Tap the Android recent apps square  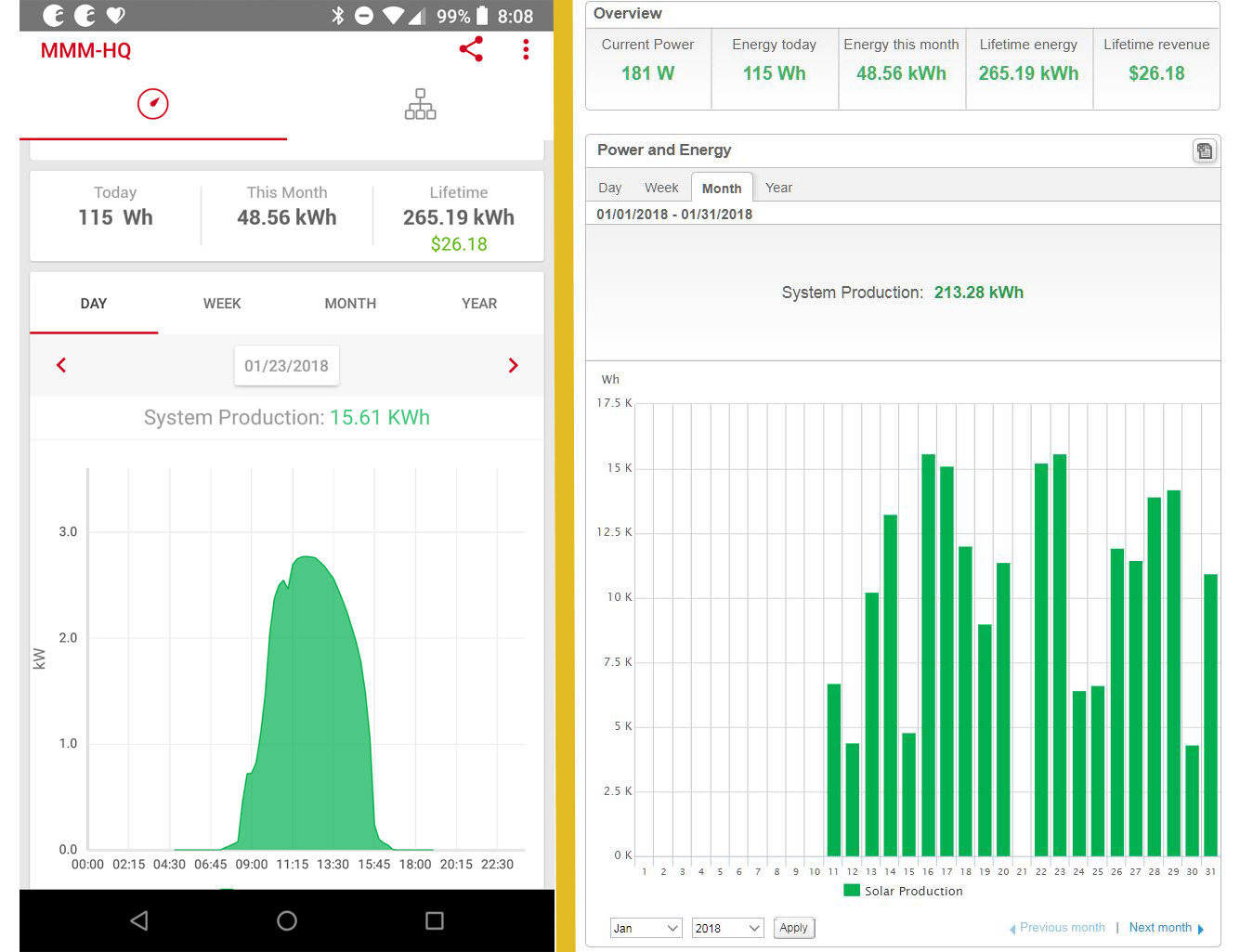(x=434, y=920)
